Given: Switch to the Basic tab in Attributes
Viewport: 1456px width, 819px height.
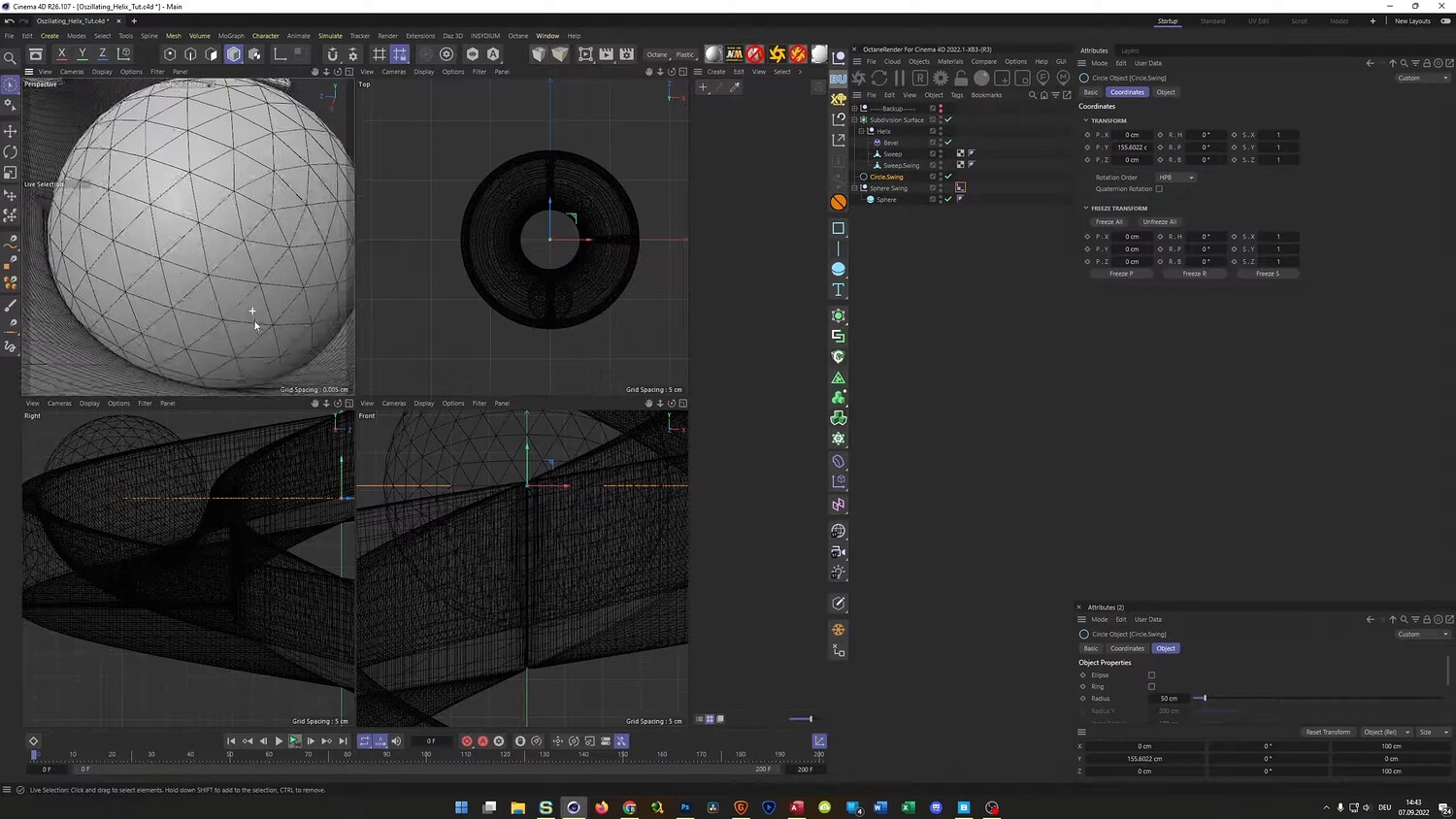Looking at the screenshot, I should click(x=1091, y=92).
